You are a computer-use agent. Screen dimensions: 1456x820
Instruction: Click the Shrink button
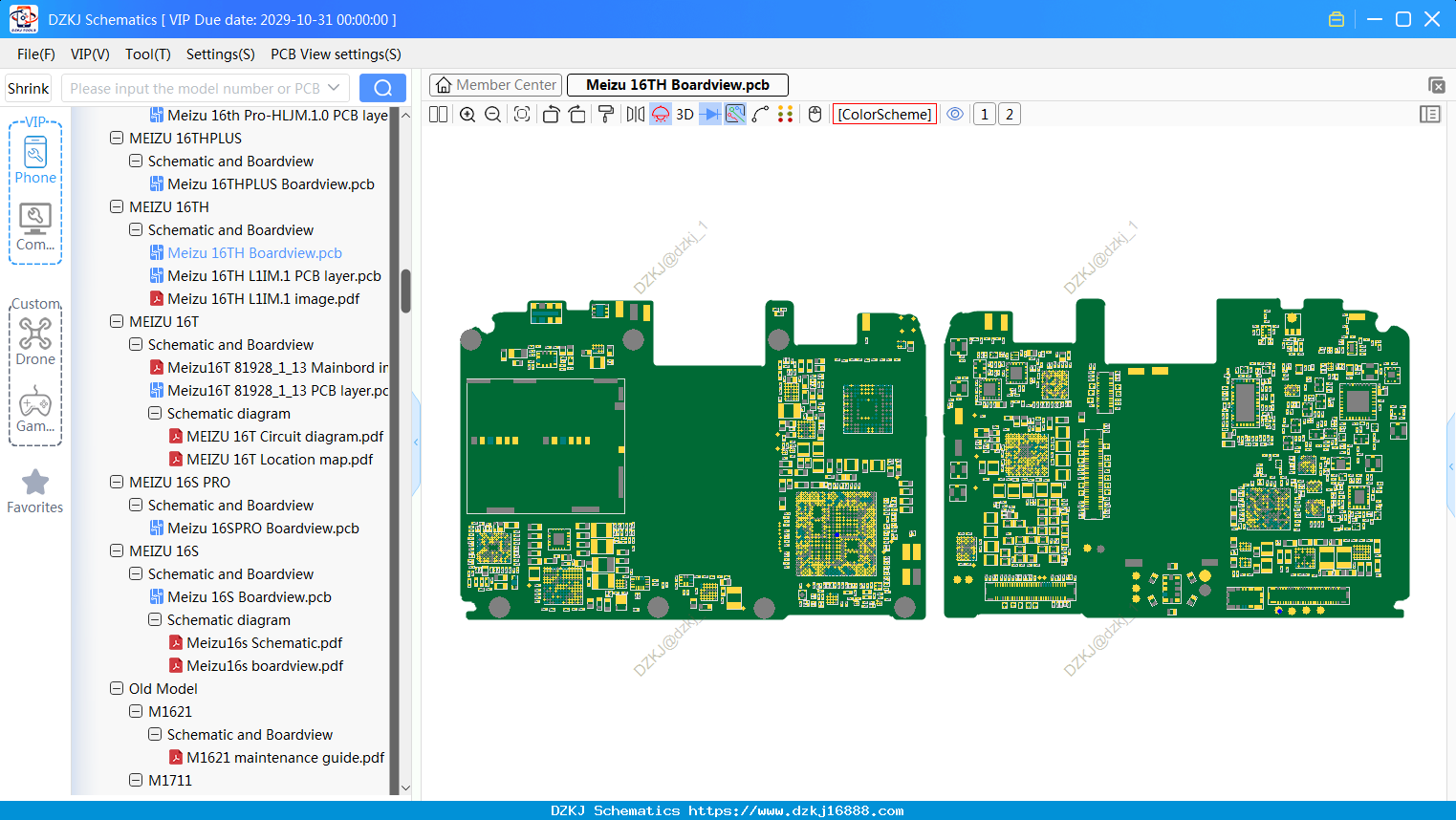pyautogui.click(x=29, y=88)
